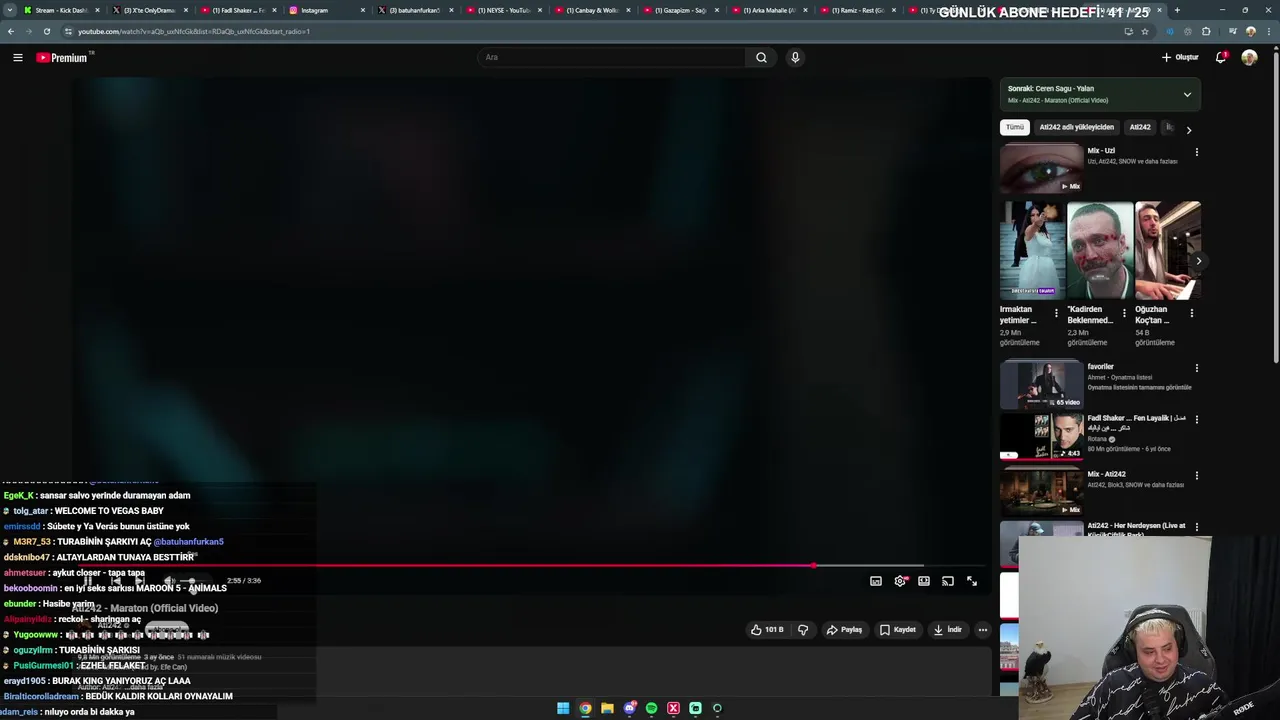Bookmark this page with the star
This screenshot has width=1280, height=720.
pyautogui.click(x=1145, y=31)
